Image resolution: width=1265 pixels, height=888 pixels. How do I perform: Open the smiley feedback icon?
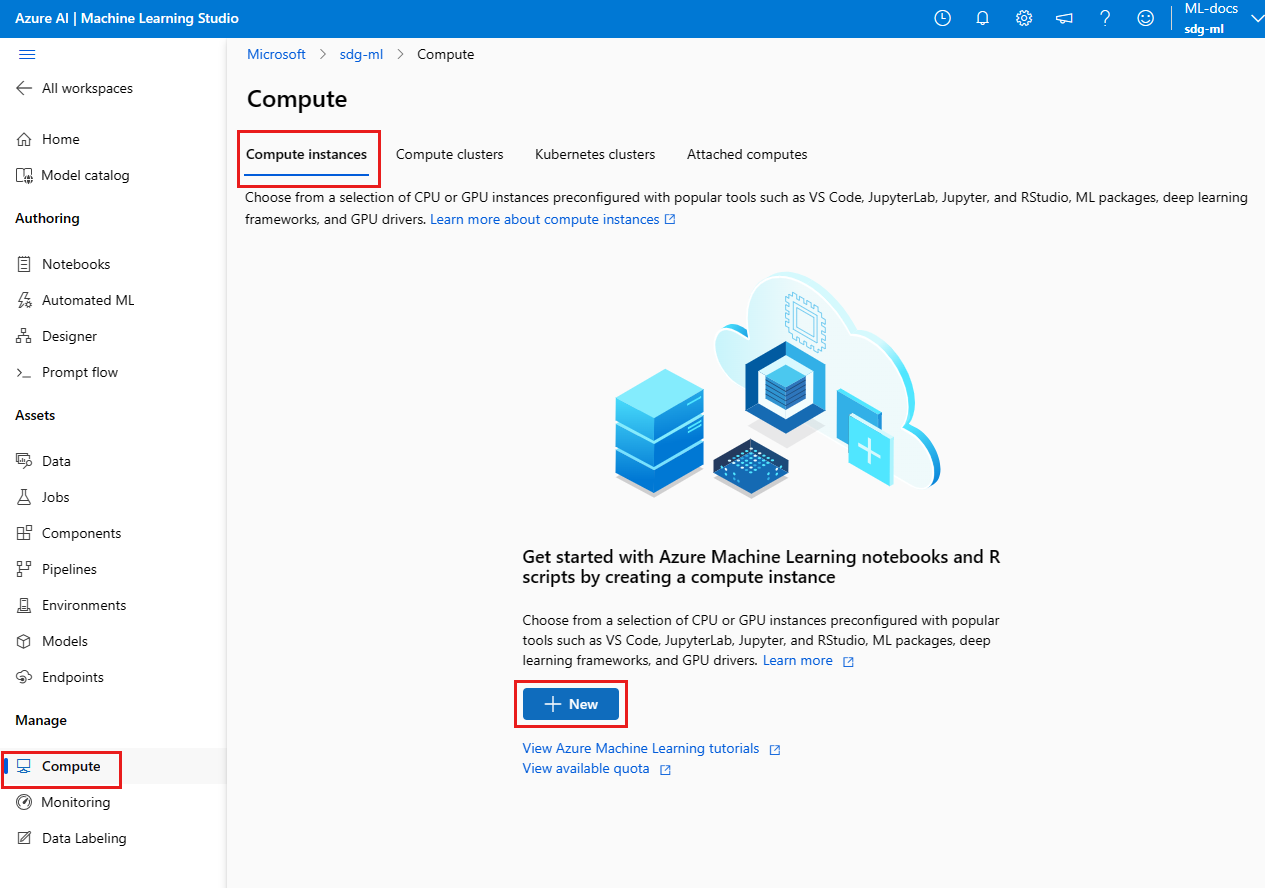point(1145,18)
